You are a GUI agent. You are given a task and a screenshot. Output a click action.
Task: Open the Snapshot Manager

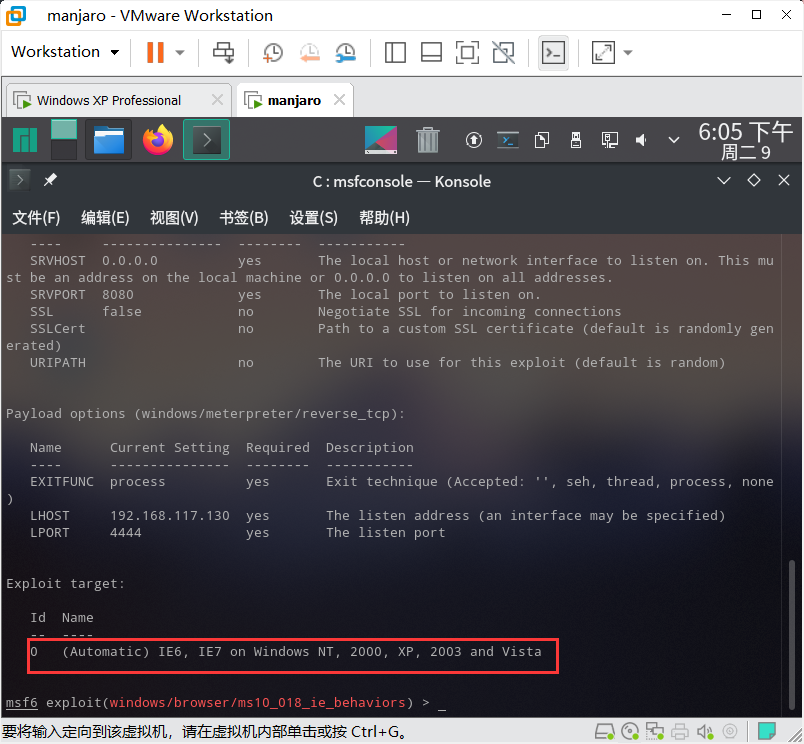(x=345, y=52)
